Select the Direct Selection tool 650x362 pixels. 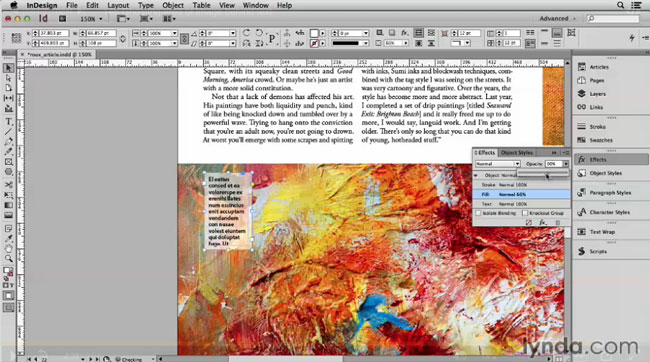pyautogui.click(x=8, y=78)
